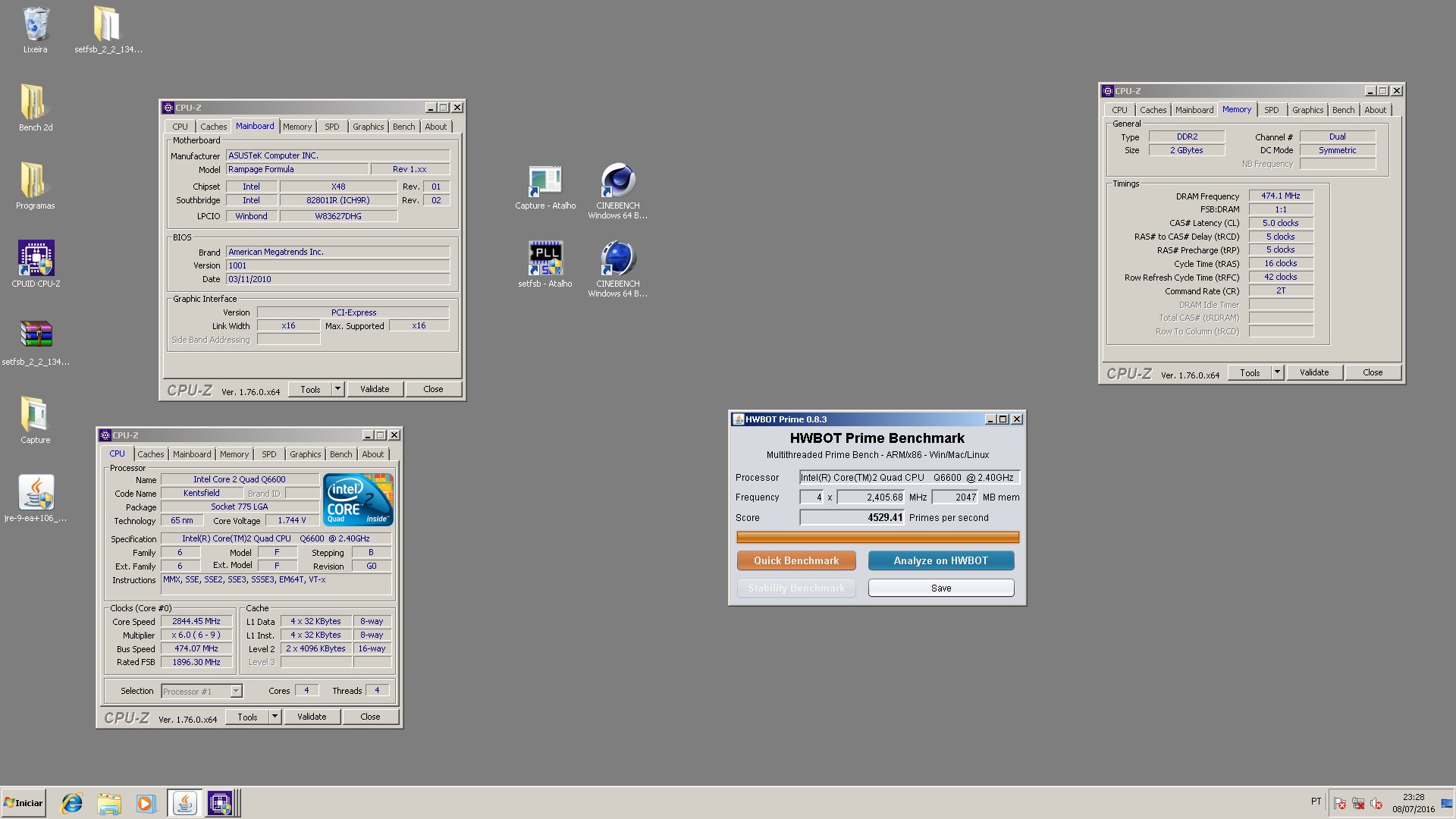The width and height of the screenshot is (1456, 819).
Task: Click Quick Benchmark in HWBOT Prime
Action: [796, 560]
